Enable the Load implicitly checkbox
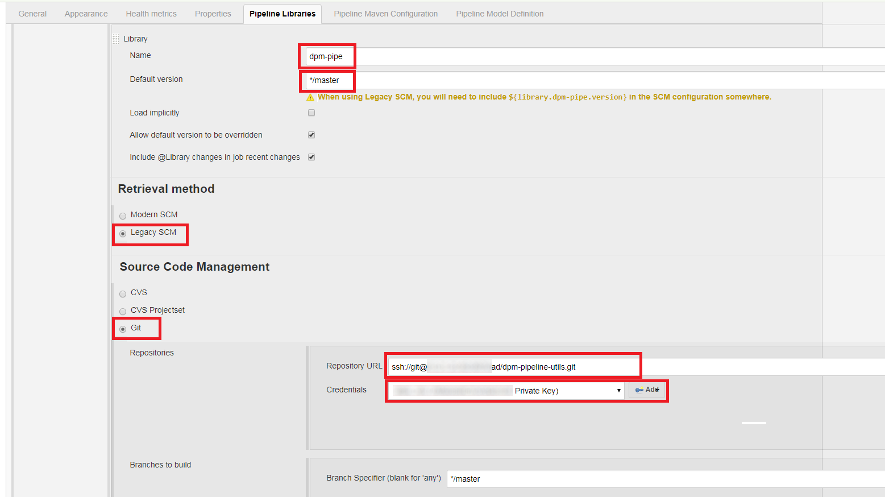This screenshot has height=497, width=885. [311, 113]
